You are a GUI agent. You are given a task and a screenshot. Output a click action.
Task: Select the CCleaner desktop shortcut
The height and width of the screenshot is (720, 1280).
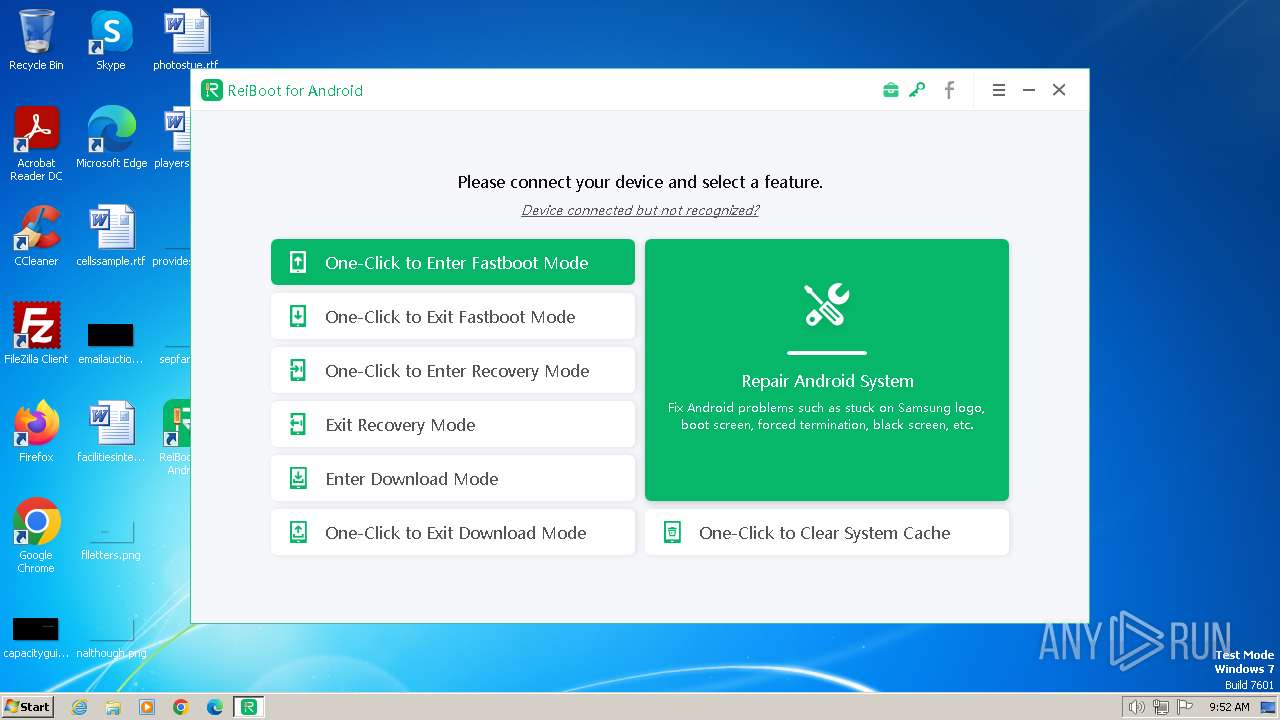[x=36, y=236]
